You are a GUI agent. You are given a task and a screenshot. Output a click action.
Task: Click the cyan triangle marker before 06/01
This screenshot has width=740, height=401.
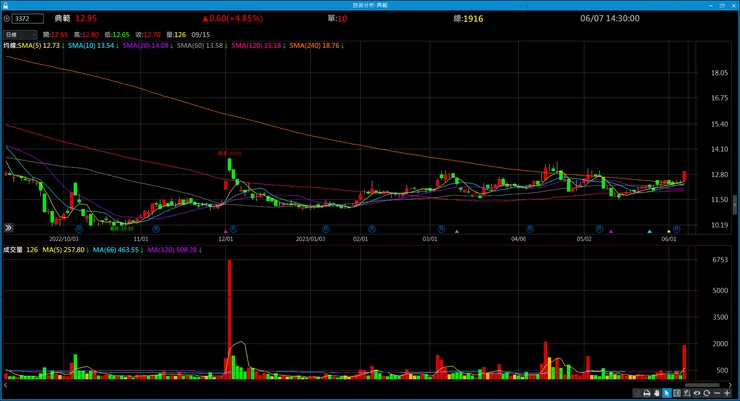[650, 231]
